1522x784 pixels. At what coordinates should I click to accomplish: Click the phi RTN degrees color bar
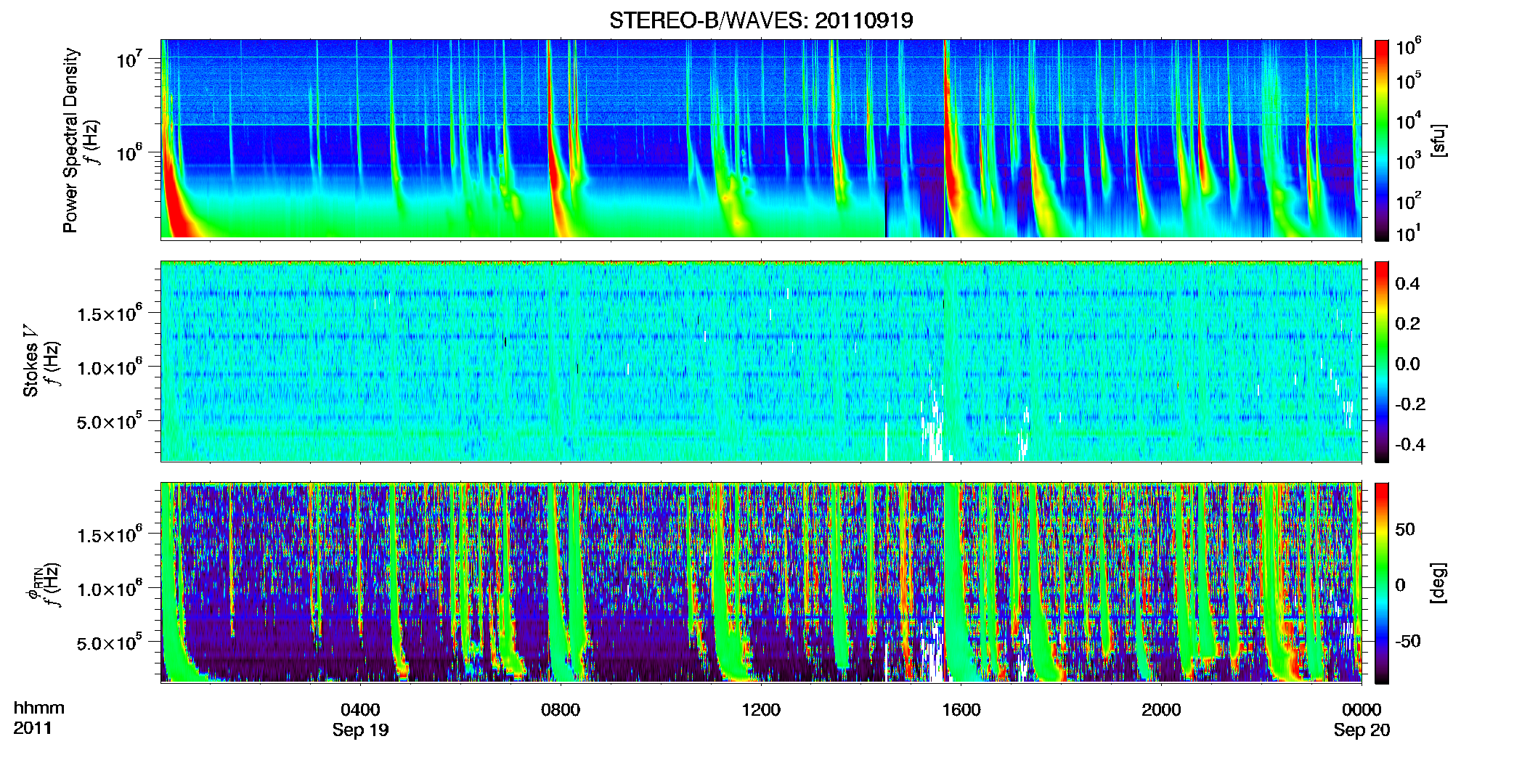(1382, 583)
